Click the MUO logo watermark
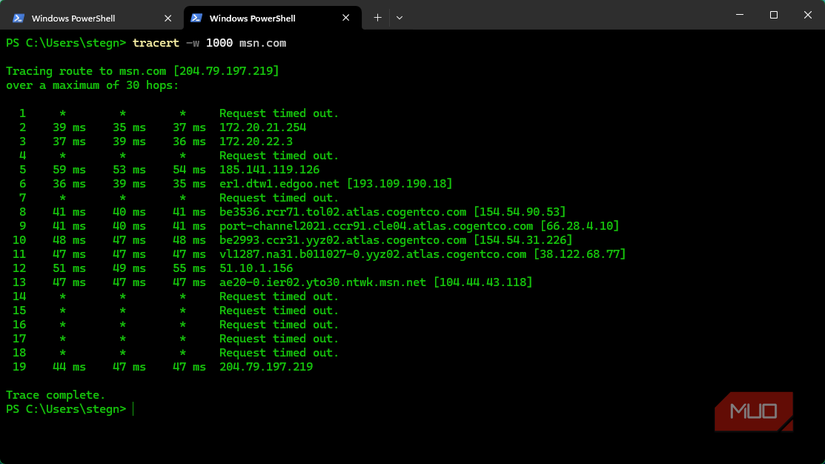 click(753, 411)
